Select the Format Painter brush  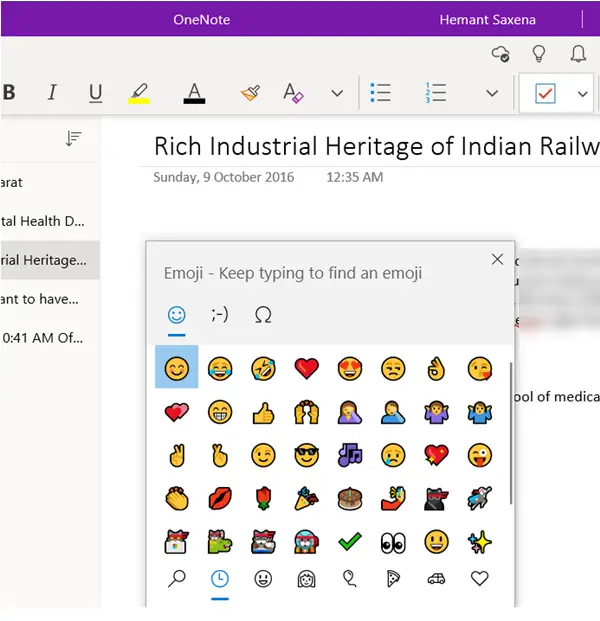click(x=251, y=93)
